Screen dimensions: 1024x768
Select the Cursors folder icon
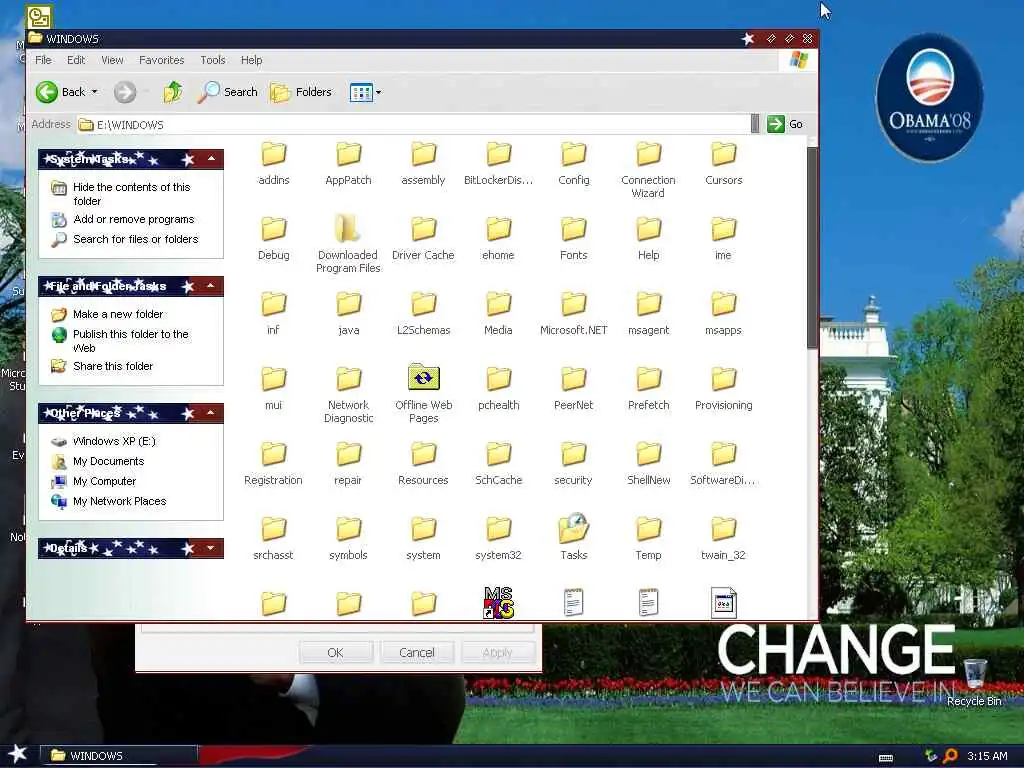724,154
